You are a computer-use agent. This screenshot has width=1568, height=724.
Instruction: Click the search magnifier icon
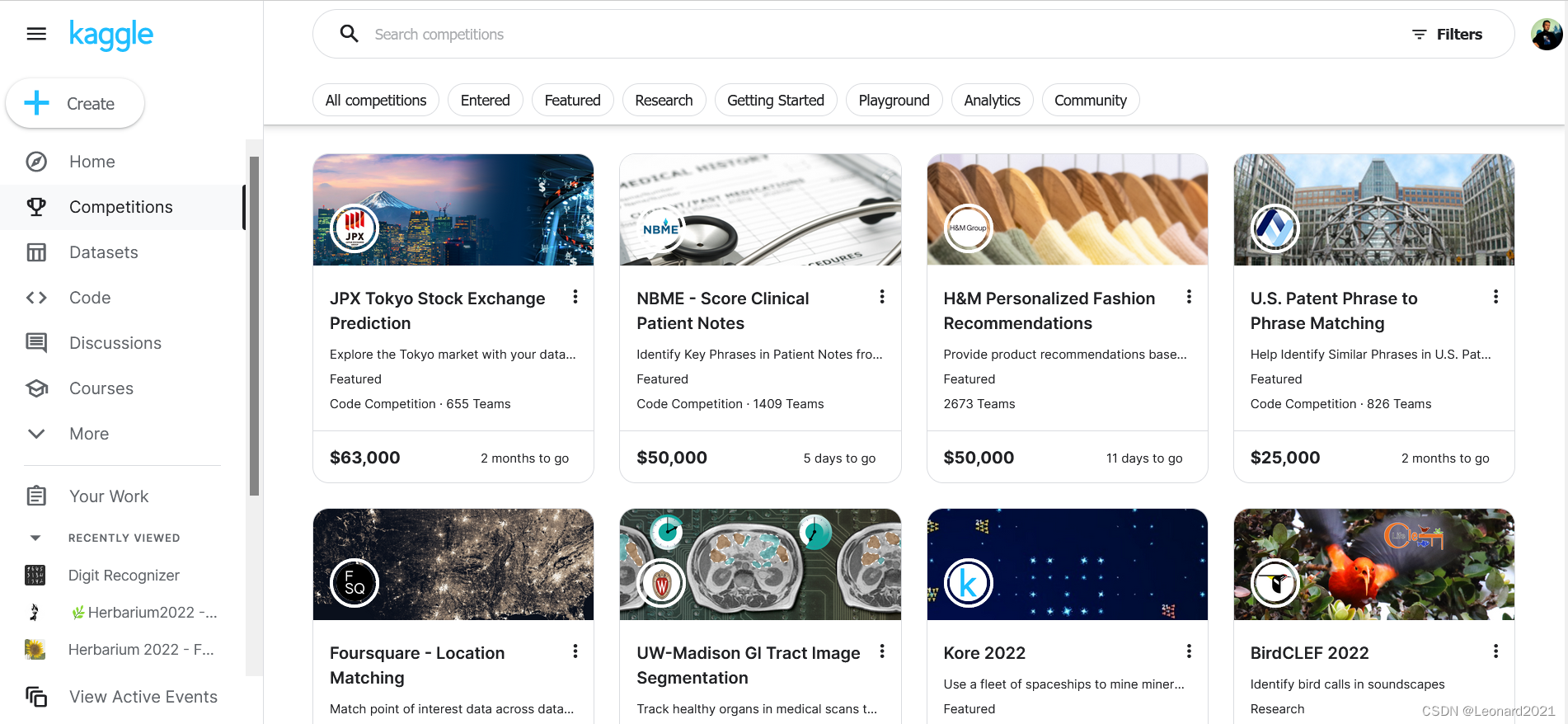[x=350, y=34]
